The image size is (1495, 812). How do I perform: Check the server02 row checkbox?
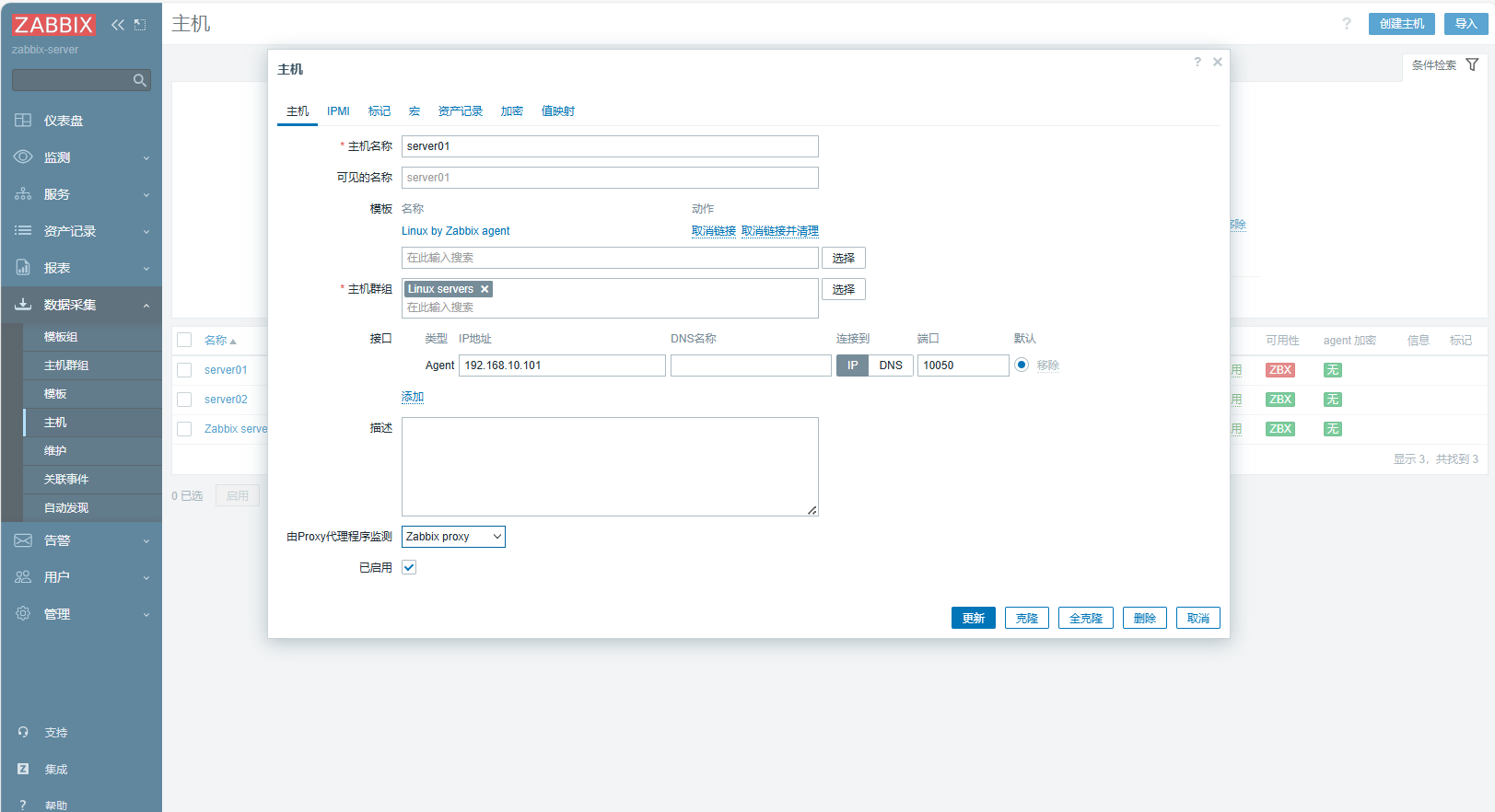click(x=184, y=400)
